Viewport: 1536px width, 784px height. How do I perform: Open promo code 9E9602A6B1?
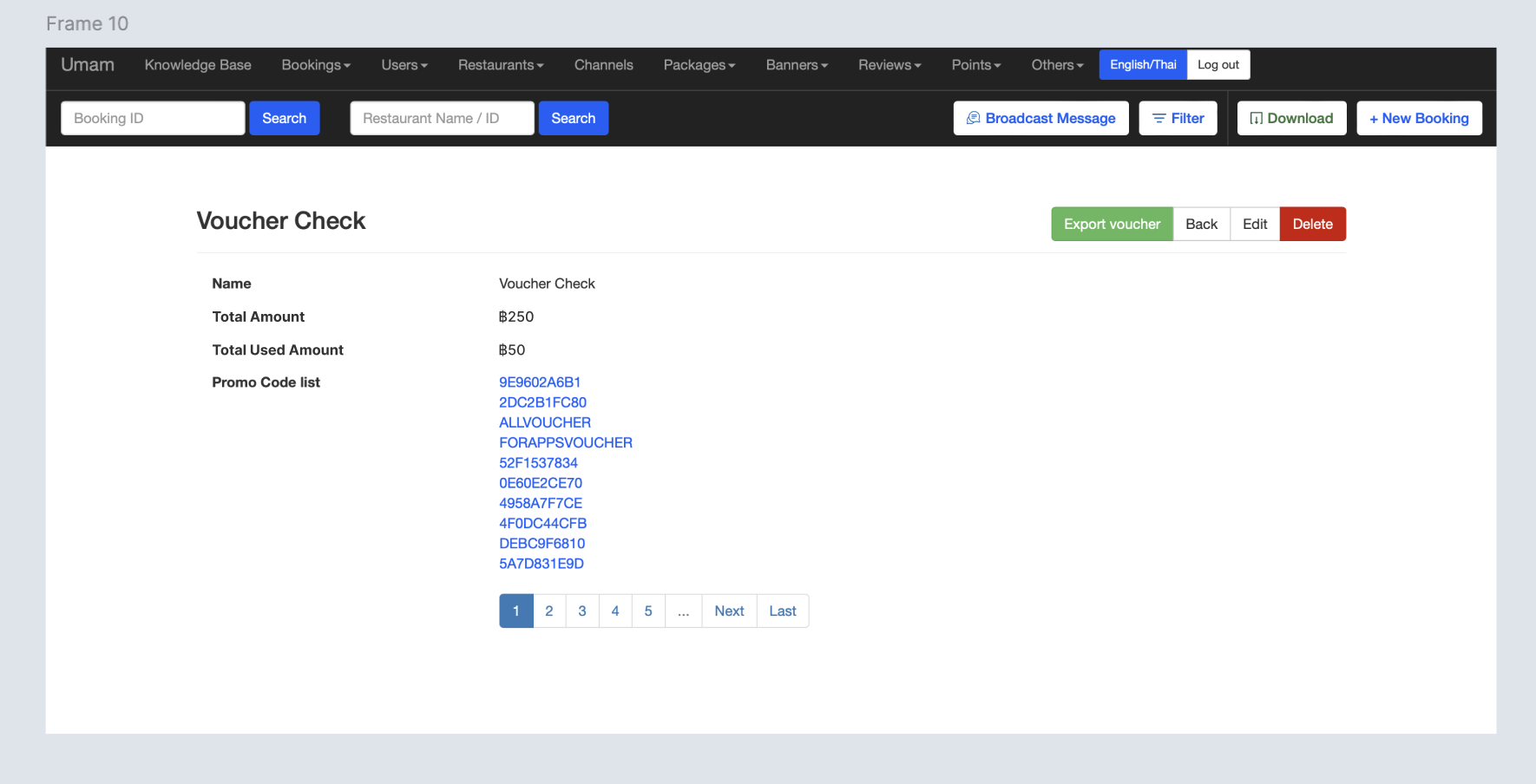[x=540, y=382]
